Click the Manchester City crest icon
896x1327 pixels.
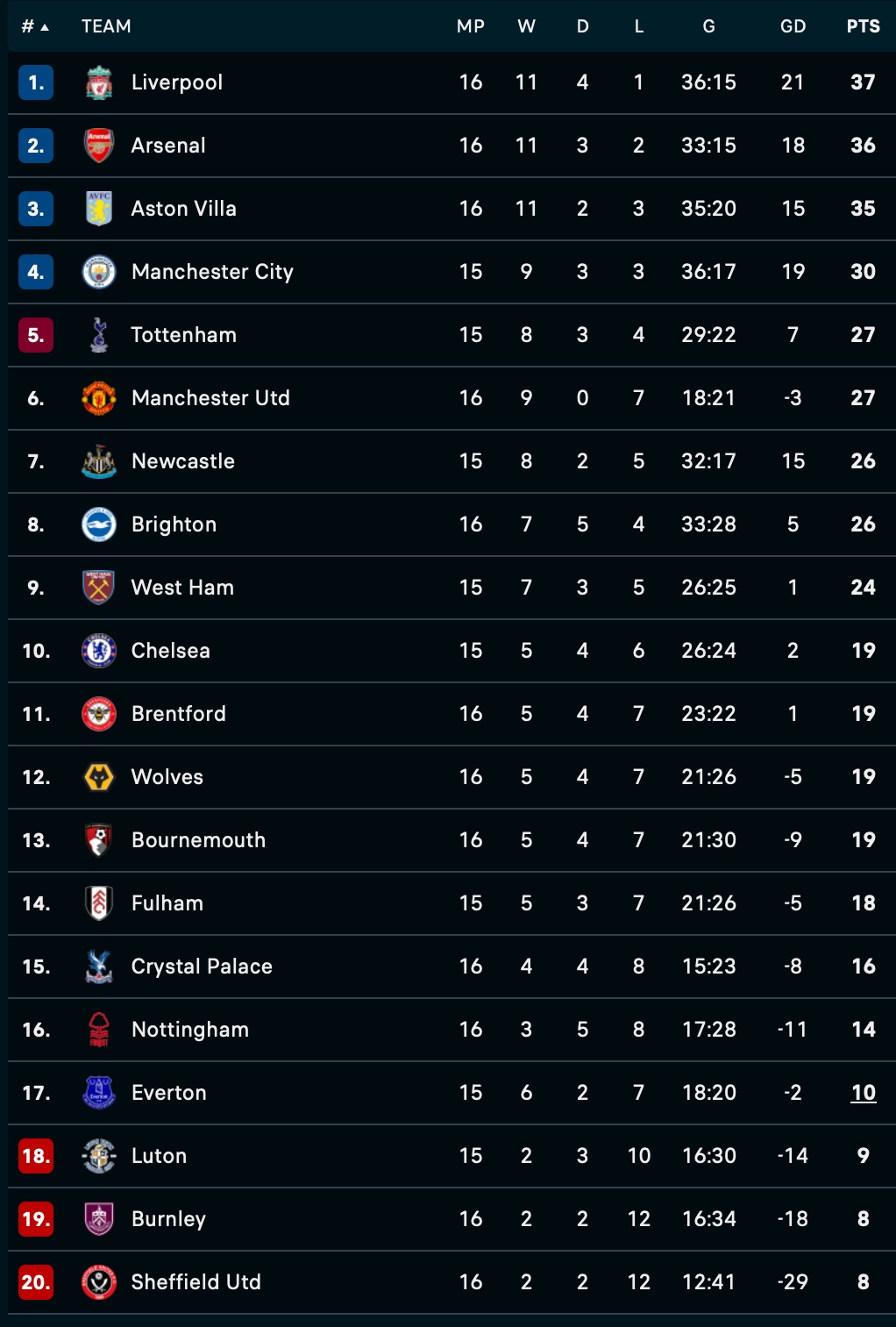pos(99,272)
